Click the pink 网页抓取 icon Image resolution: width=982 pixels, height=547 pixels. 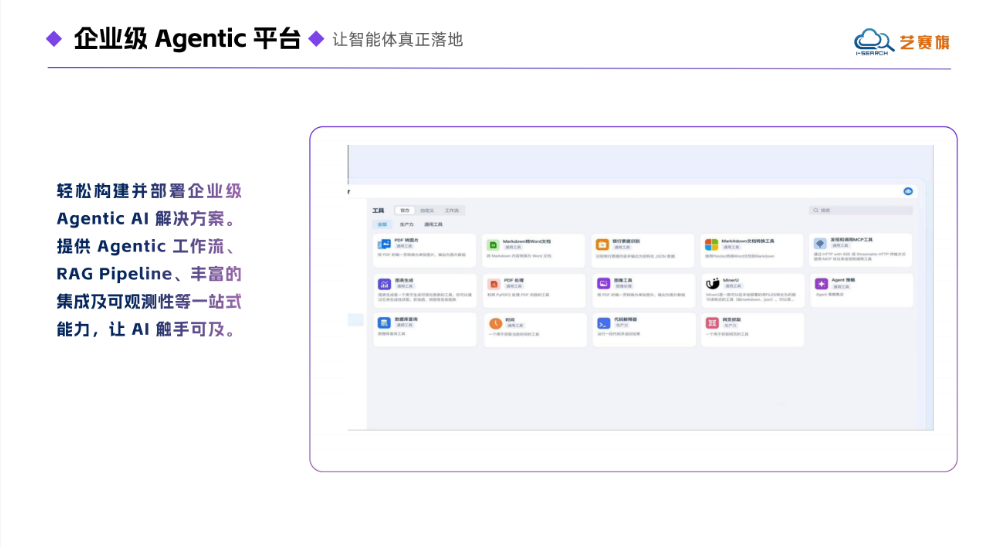(x=712, y=323)
